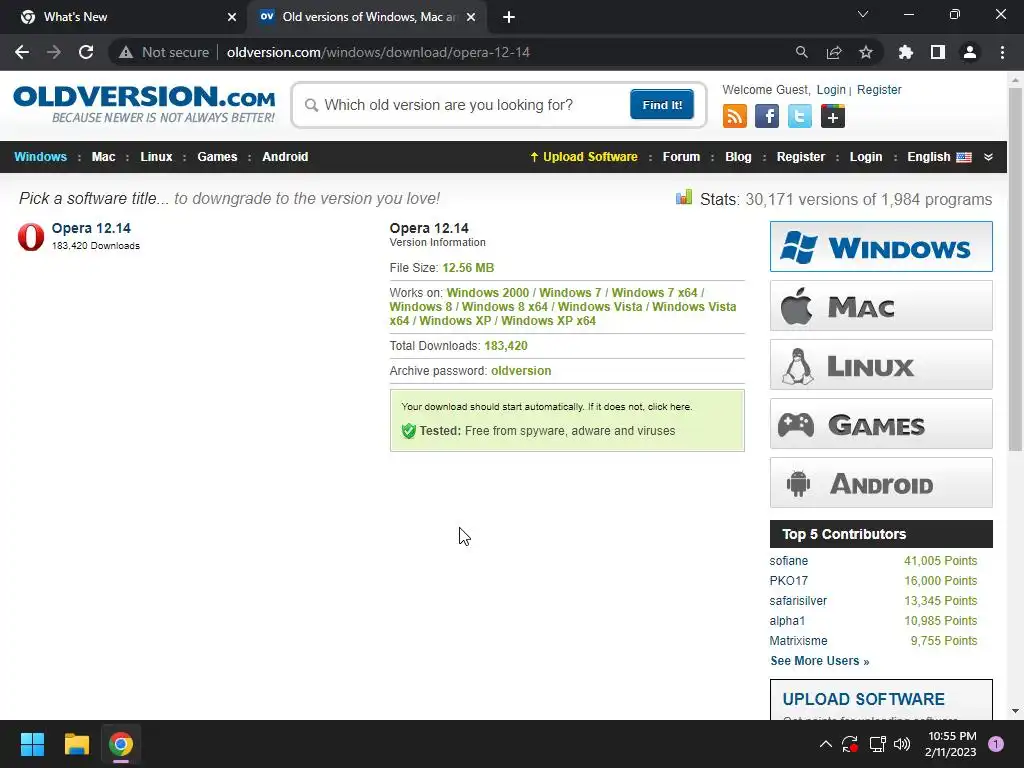Expand the English language selector
The height and width of the screenshot is (768, 1024).
click(988, 157)
